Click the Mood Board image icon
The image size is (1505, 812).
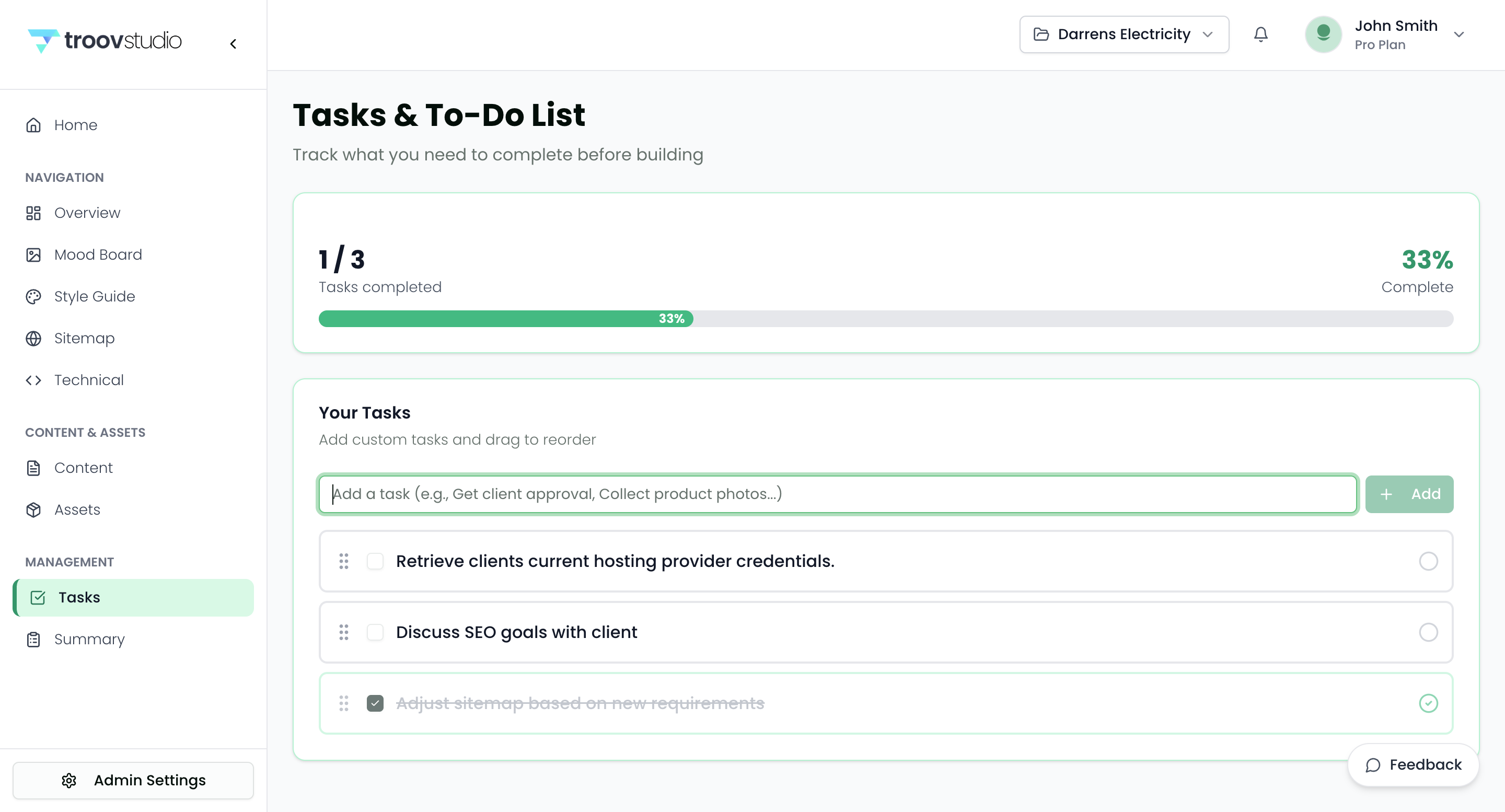pyautogui.click(x=33, y=254)
